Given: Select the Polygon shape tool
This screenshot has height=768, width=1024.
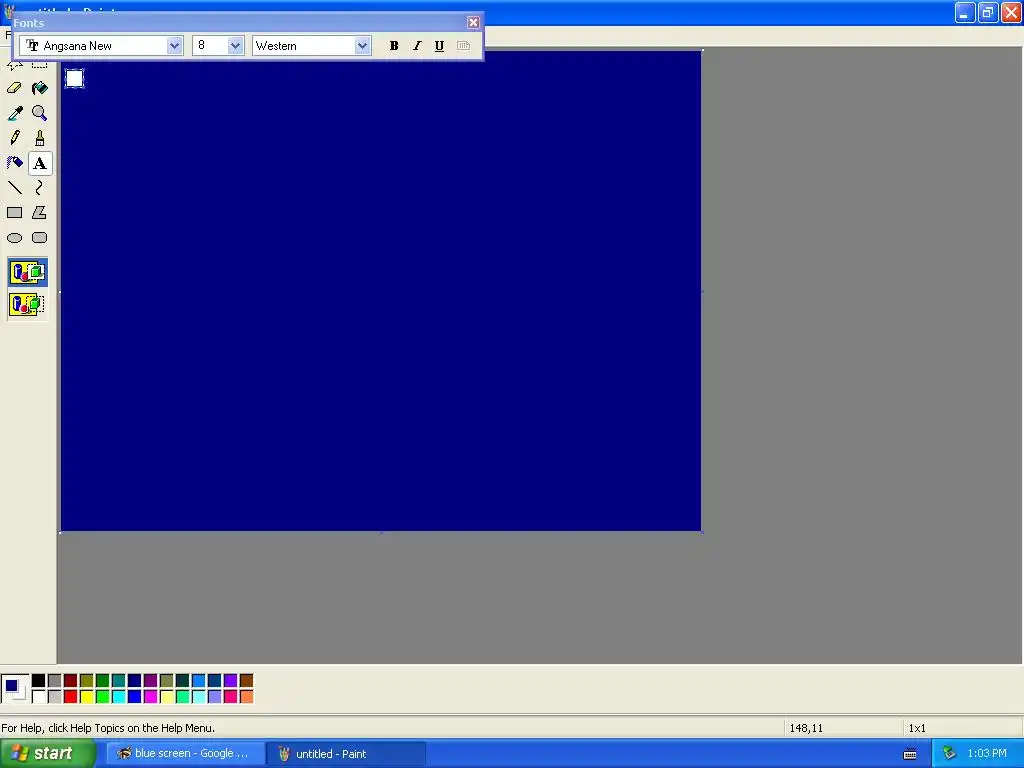Looking at the screenshot, I should tap(40, 213).
